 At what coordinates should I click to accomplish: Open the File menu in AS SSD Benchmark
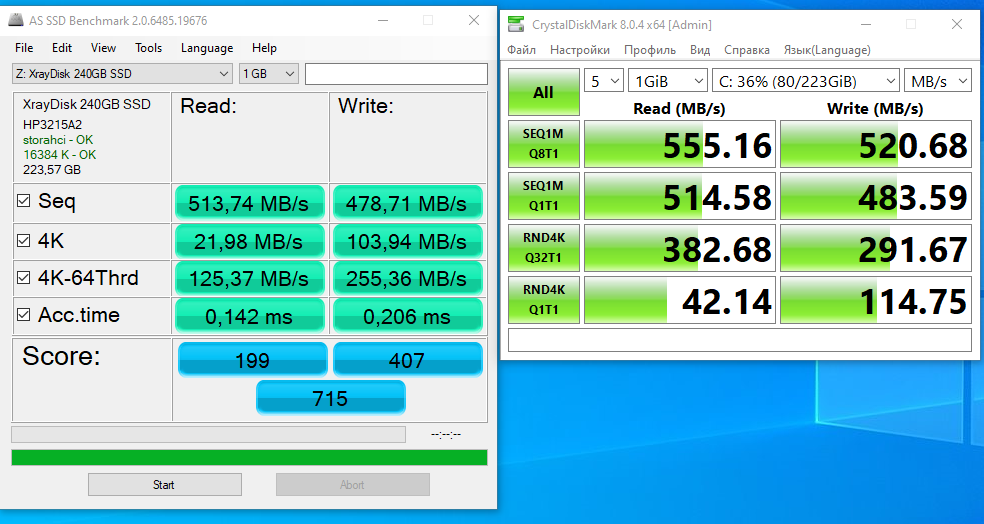[x=24, y=48]
